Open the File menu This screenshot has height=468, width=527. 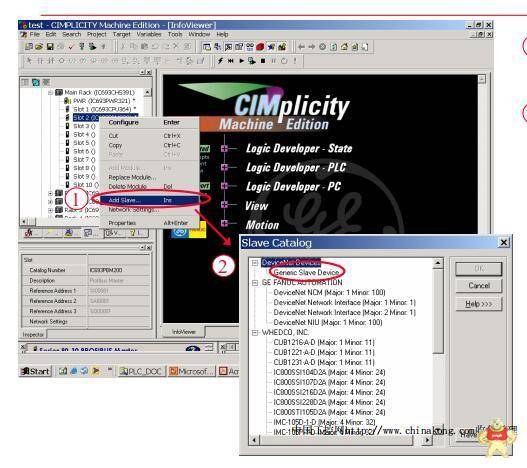(x=35, y=34)
